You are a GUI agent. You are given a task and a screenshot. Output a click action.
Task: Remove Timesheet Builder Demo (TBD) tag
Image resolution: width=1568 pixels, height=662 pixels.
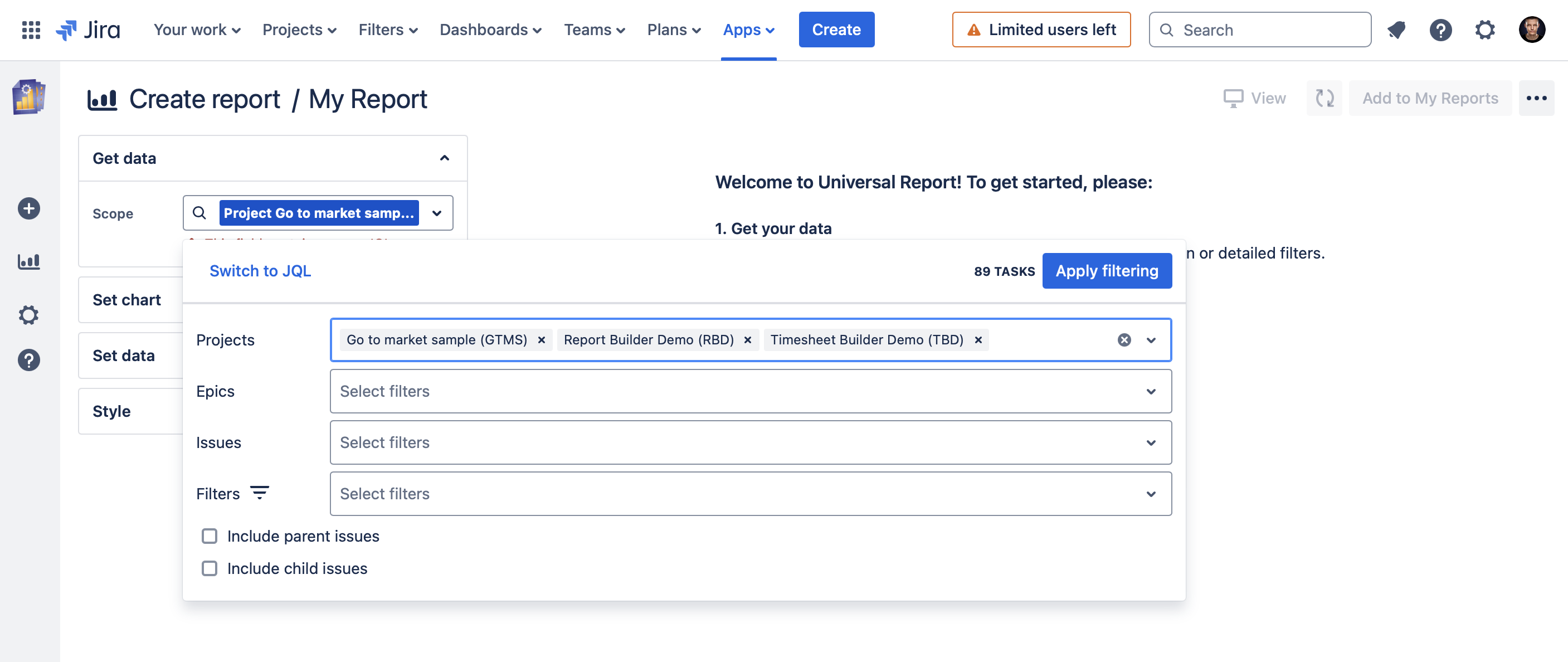[x=978, y=340]
